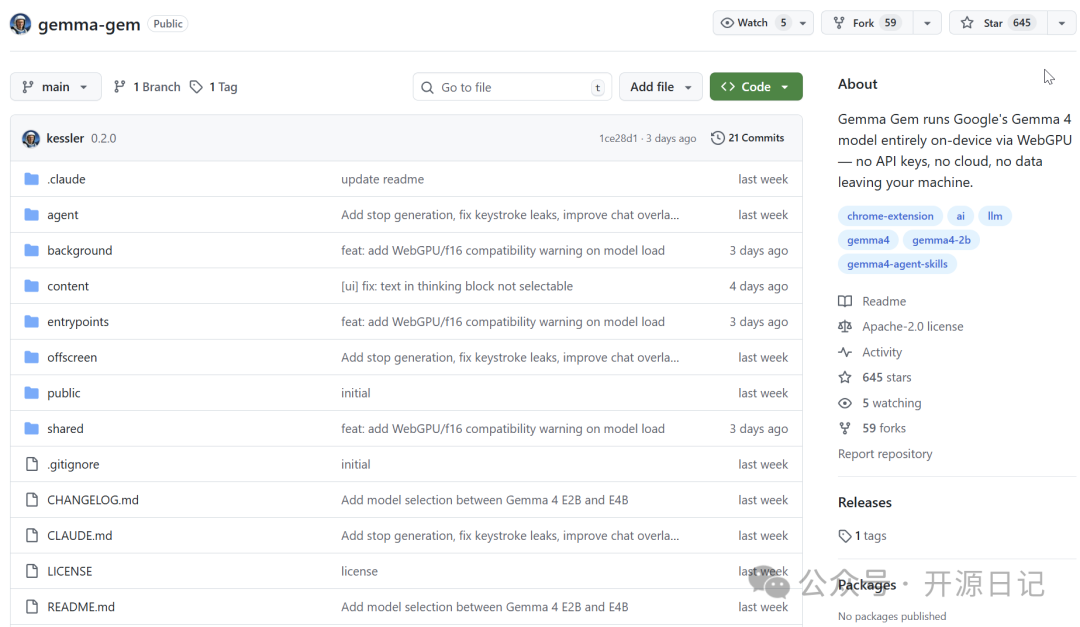The height and width of the screenshot is (627, 1080).
Task: Open commit hash 1ce28d1
Action: tap(619, 138)
